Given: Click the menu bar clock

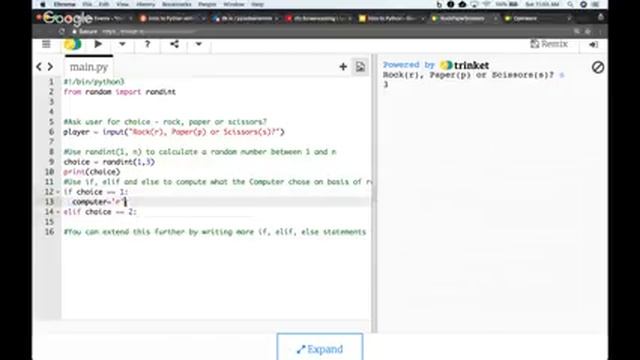Looking at the screenshot, I should pos(542,4).
